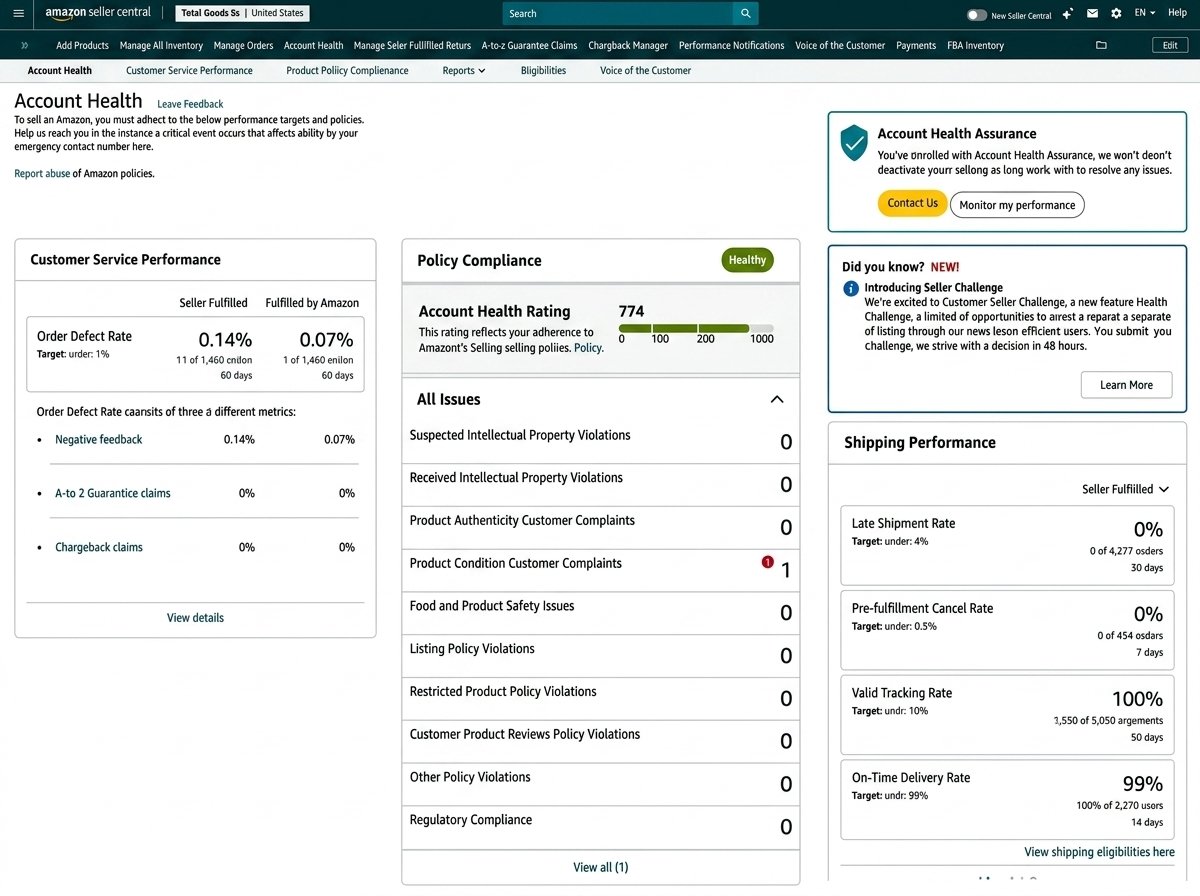Open the Eligibilities tab
Image resolution: width=1200 pixels, height=896 pixels.
[x=543, y=71]
